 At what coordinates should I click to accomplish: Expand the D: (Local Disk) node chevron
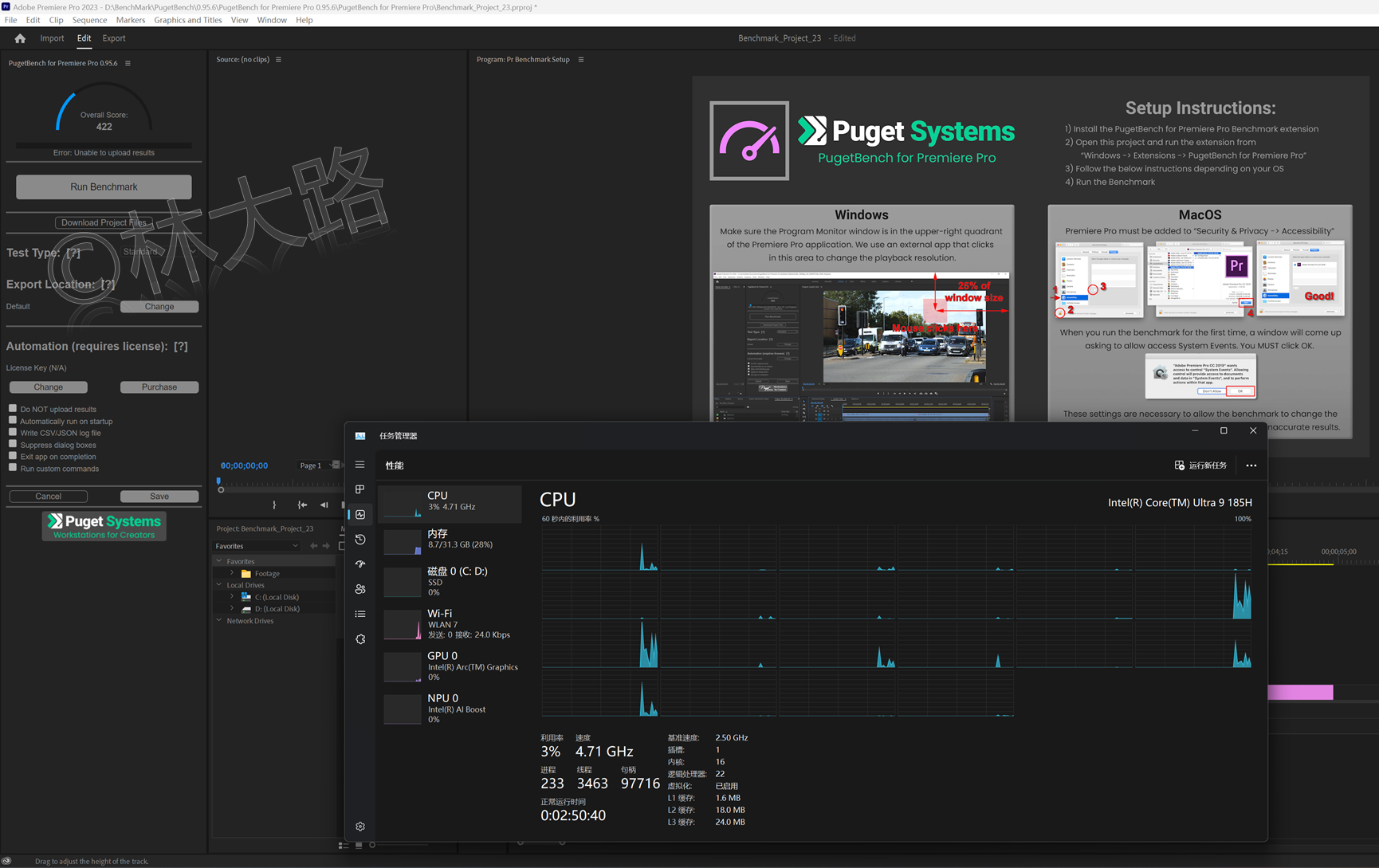pyautogui.click(x=232, y=609)
